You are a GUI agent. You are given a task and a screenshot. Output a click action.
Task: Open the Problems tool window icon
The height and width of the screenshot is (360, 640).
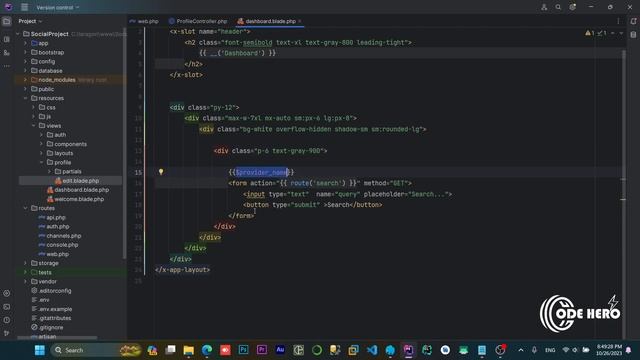pos(7,320)
